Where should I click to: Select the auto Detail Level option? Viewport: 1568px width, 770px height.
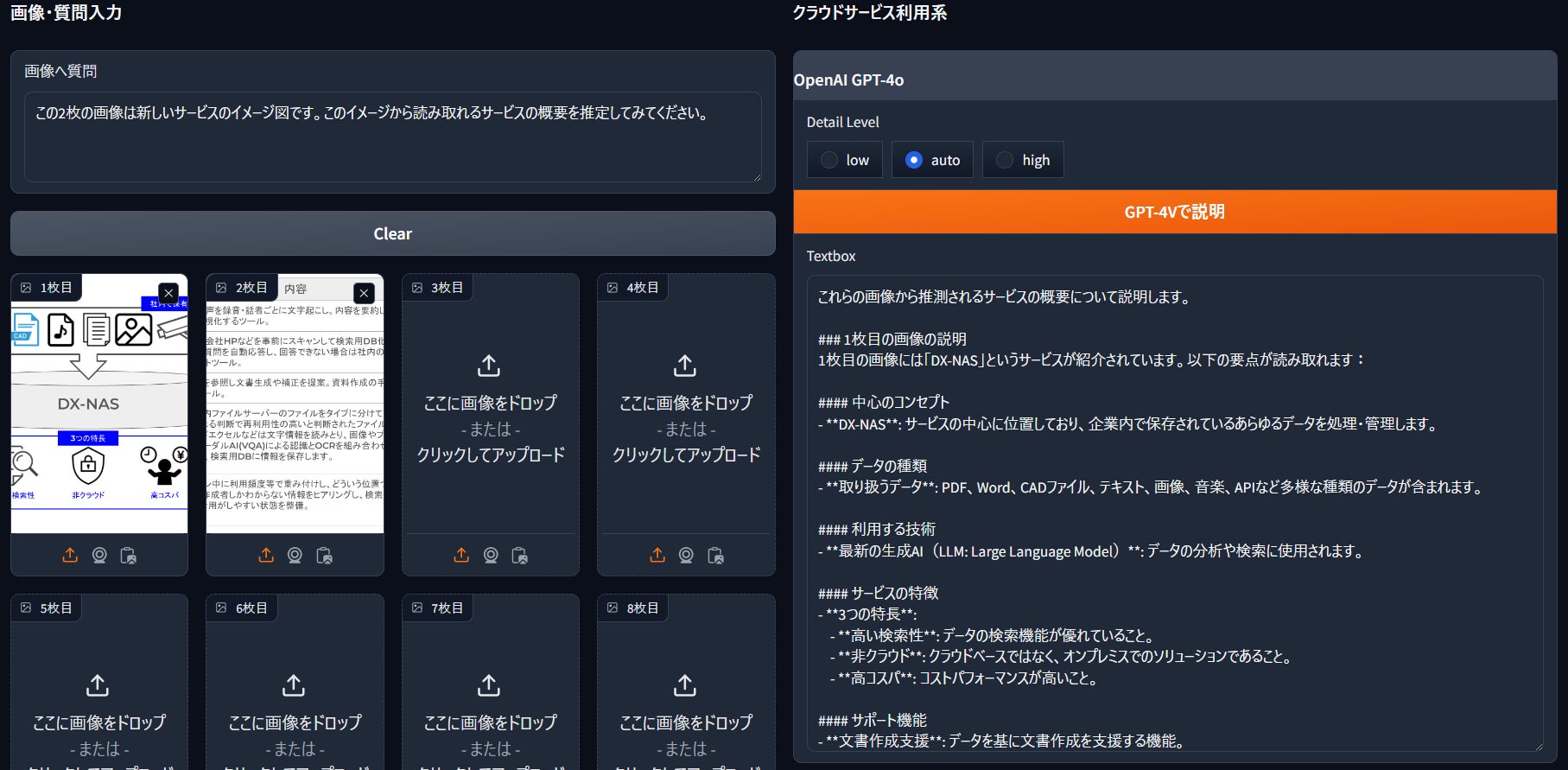pyautogui.click(x=932, y=160)
